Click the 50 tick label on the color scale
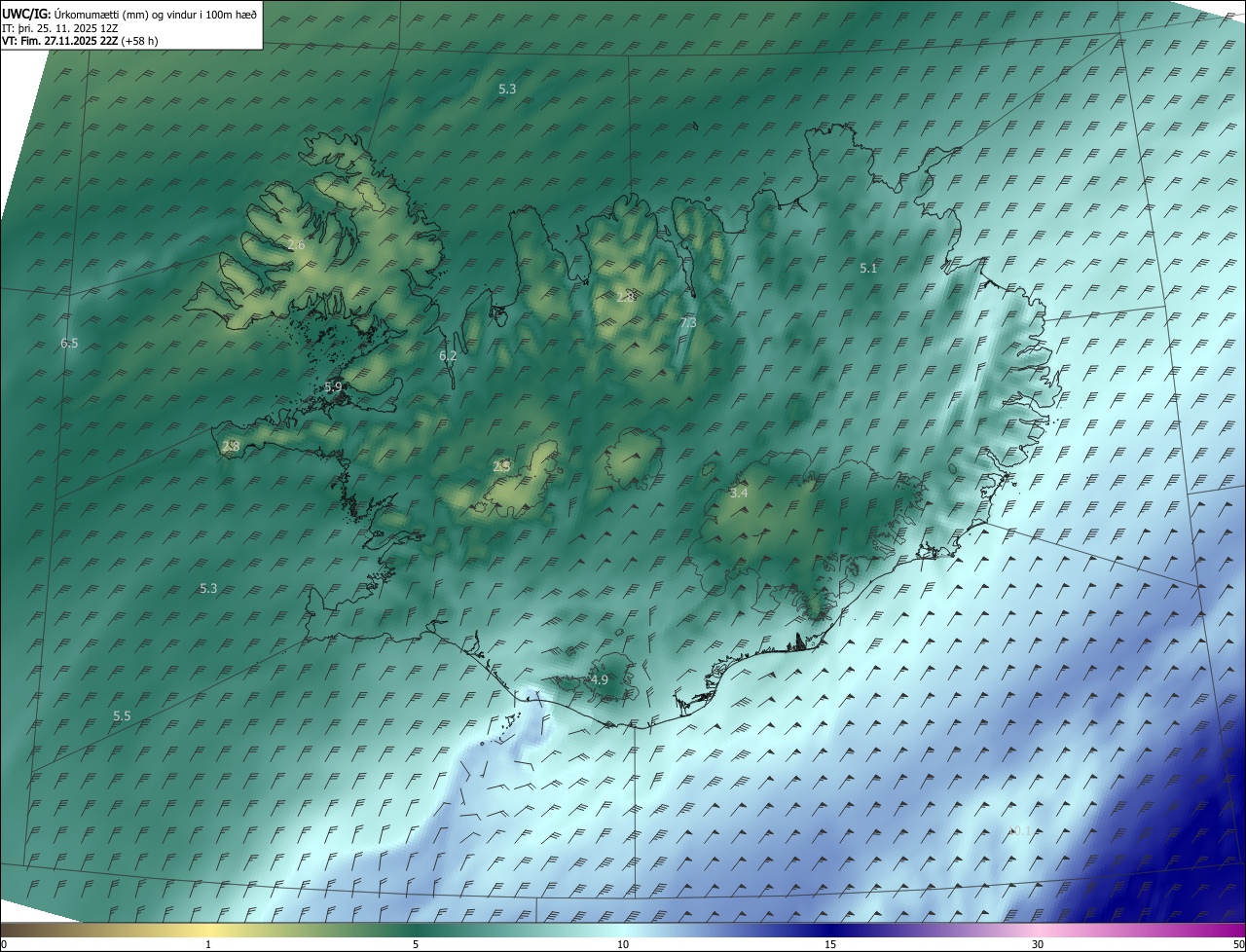Screen dimensions: 1246x952 pos(1238,945)
